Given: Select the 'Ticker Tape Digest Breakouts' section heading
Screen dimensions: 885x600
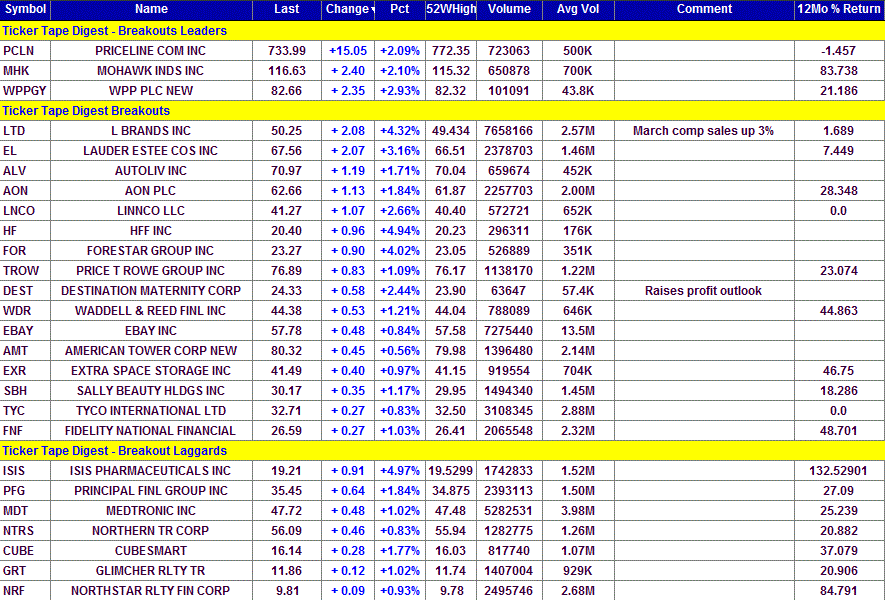Looking at the screenshot, I should click(442, 111).
